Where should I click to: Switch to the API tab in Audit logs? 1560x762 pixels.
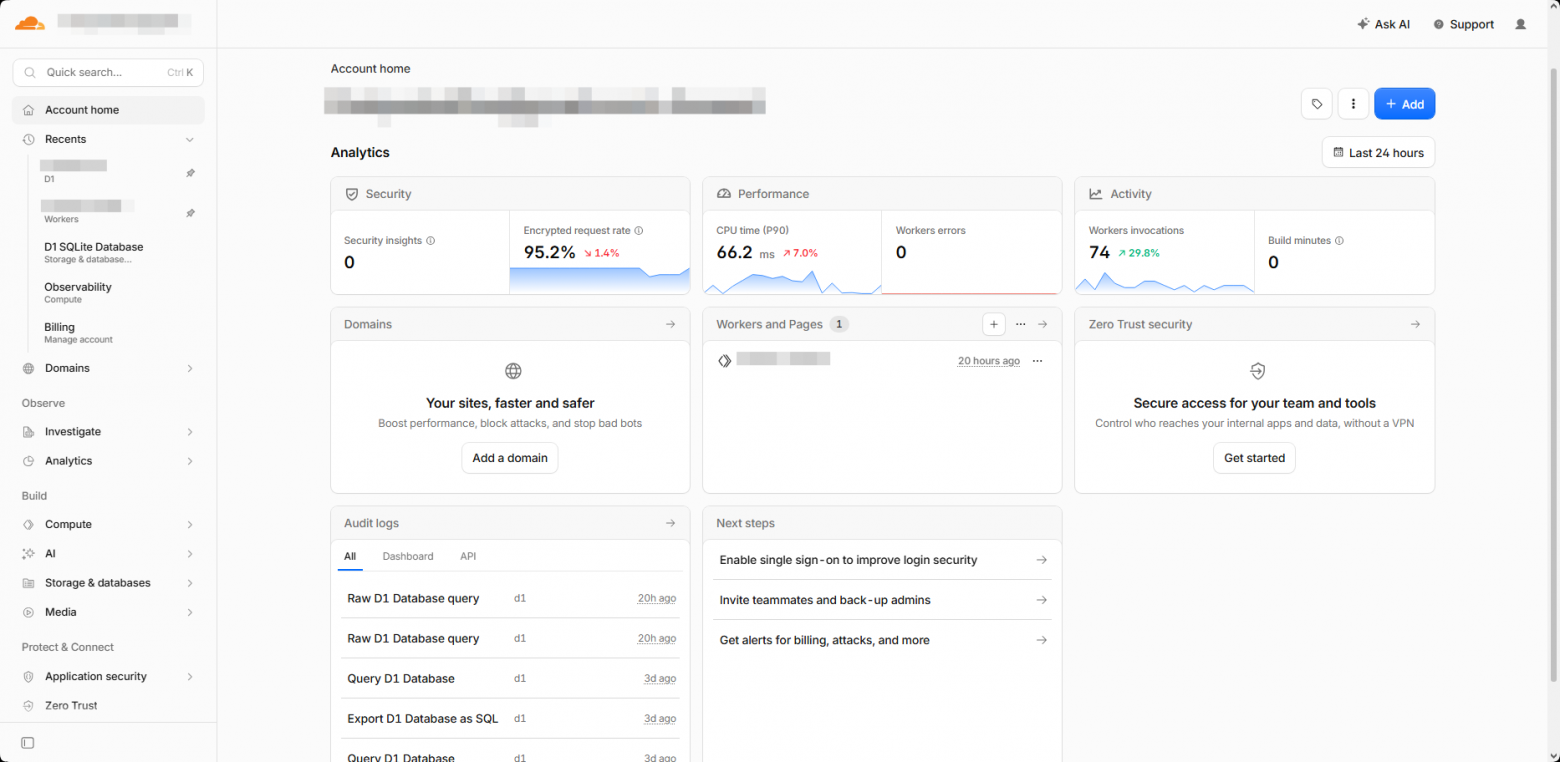tap(468, 556)
